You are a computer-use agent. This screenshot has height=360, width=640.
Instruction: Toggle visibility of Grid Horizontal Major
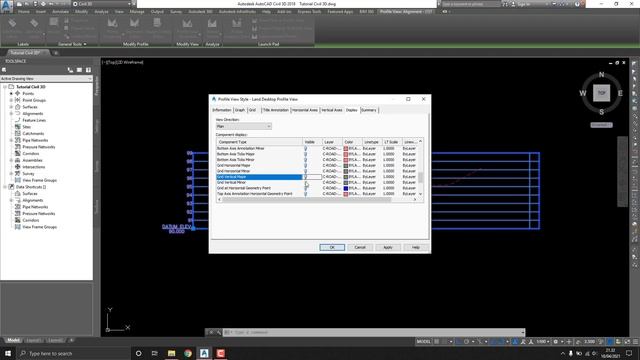(x=305, y=166)
